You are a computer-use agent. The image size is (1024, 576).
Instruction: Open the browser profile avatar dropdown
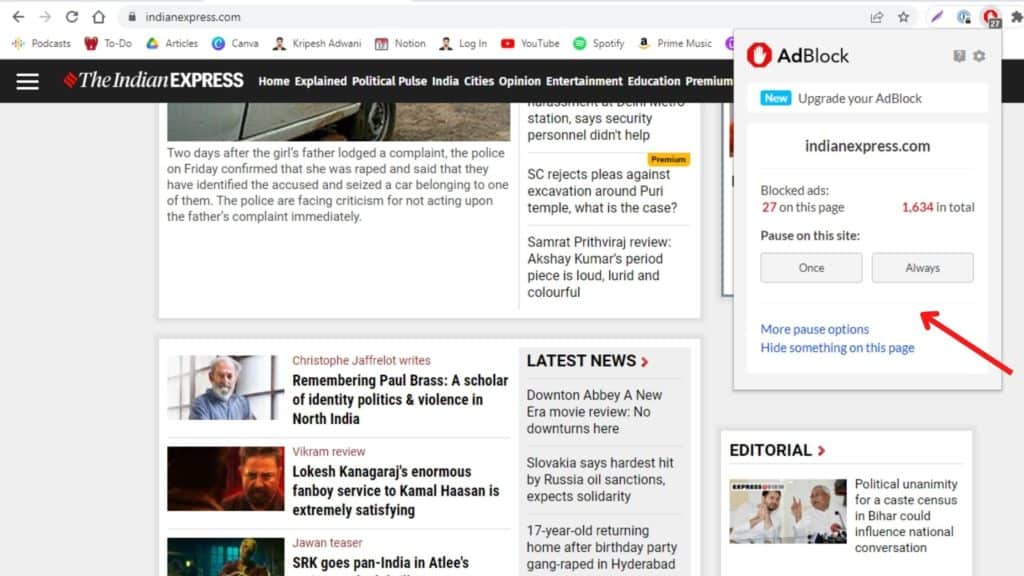click(x=963, y=17)
